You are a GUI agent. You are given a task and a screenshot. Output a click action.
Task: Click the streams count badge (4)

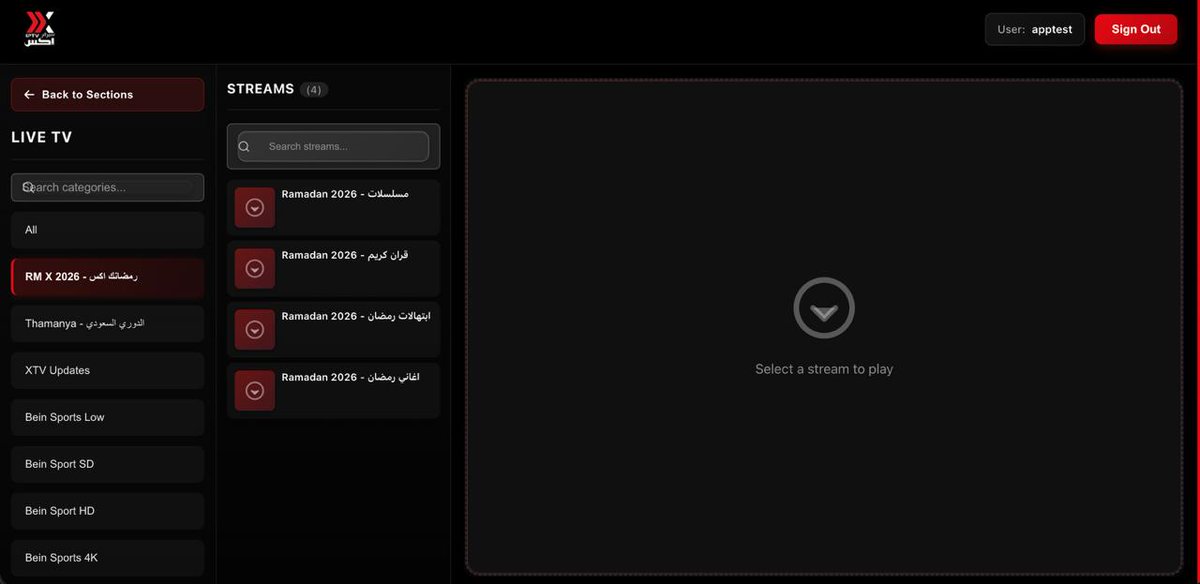pyautogui.click(x=314, y=90)
